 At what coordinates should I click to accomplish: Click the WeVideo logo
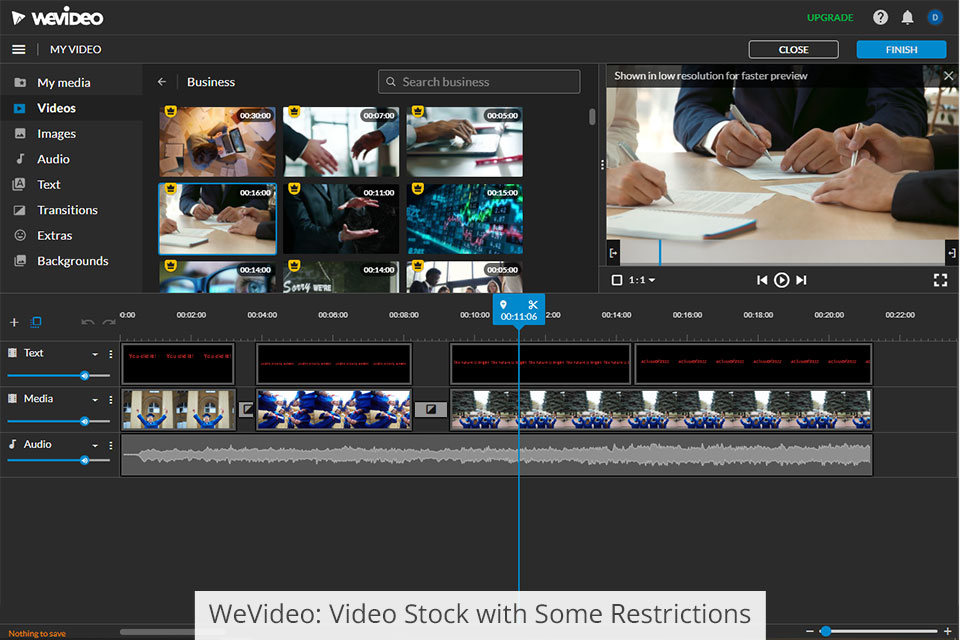click(58, 18)
